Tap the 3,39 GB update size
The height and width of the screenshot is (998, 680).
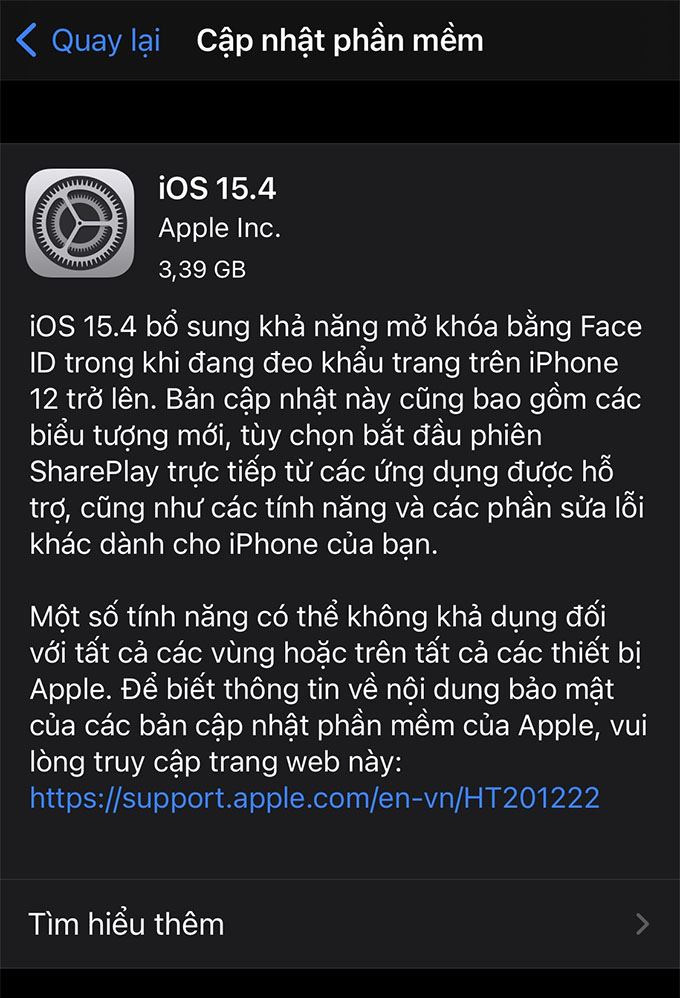(x=202, y=269)
